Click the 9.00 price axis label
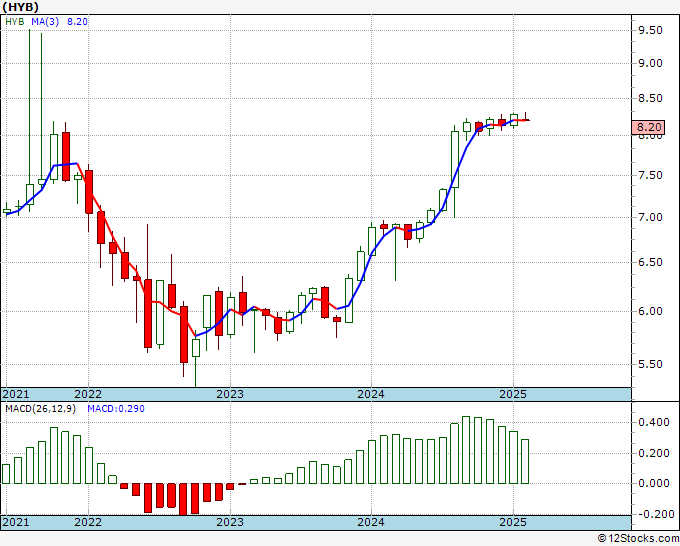The image size is (680, 546). 650,63
